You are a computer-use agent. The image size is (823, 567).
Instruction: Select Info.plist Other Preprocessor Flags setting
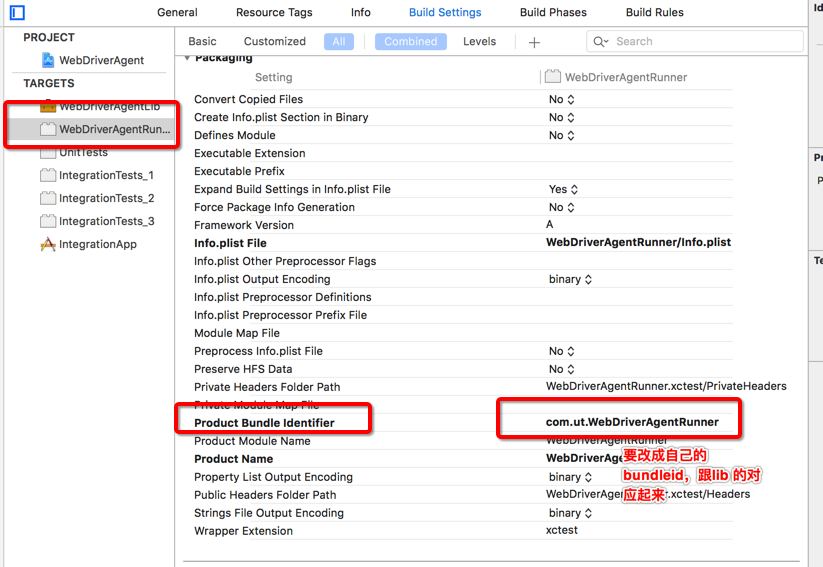tap(285, 261)
